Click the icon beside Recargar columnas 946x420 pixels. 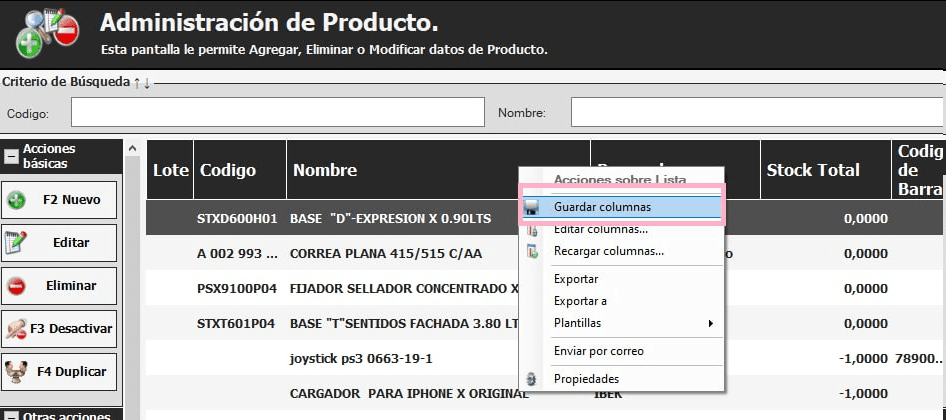tap(533, 251)
